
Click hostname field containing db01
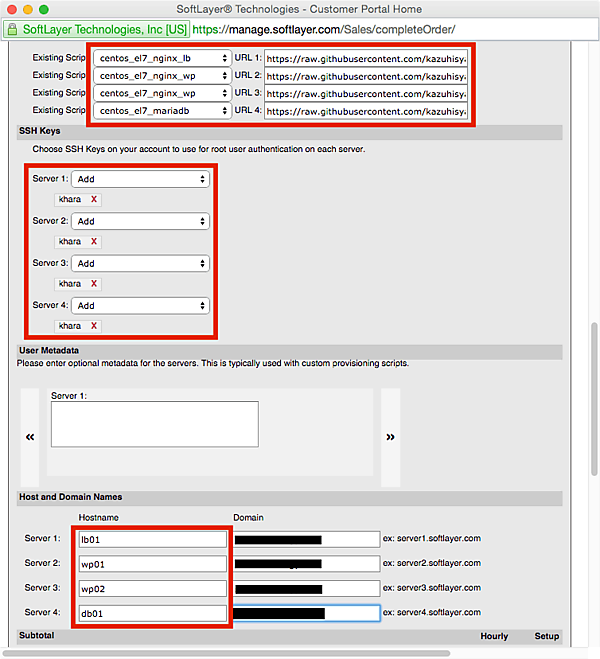[x=153, y=614]
